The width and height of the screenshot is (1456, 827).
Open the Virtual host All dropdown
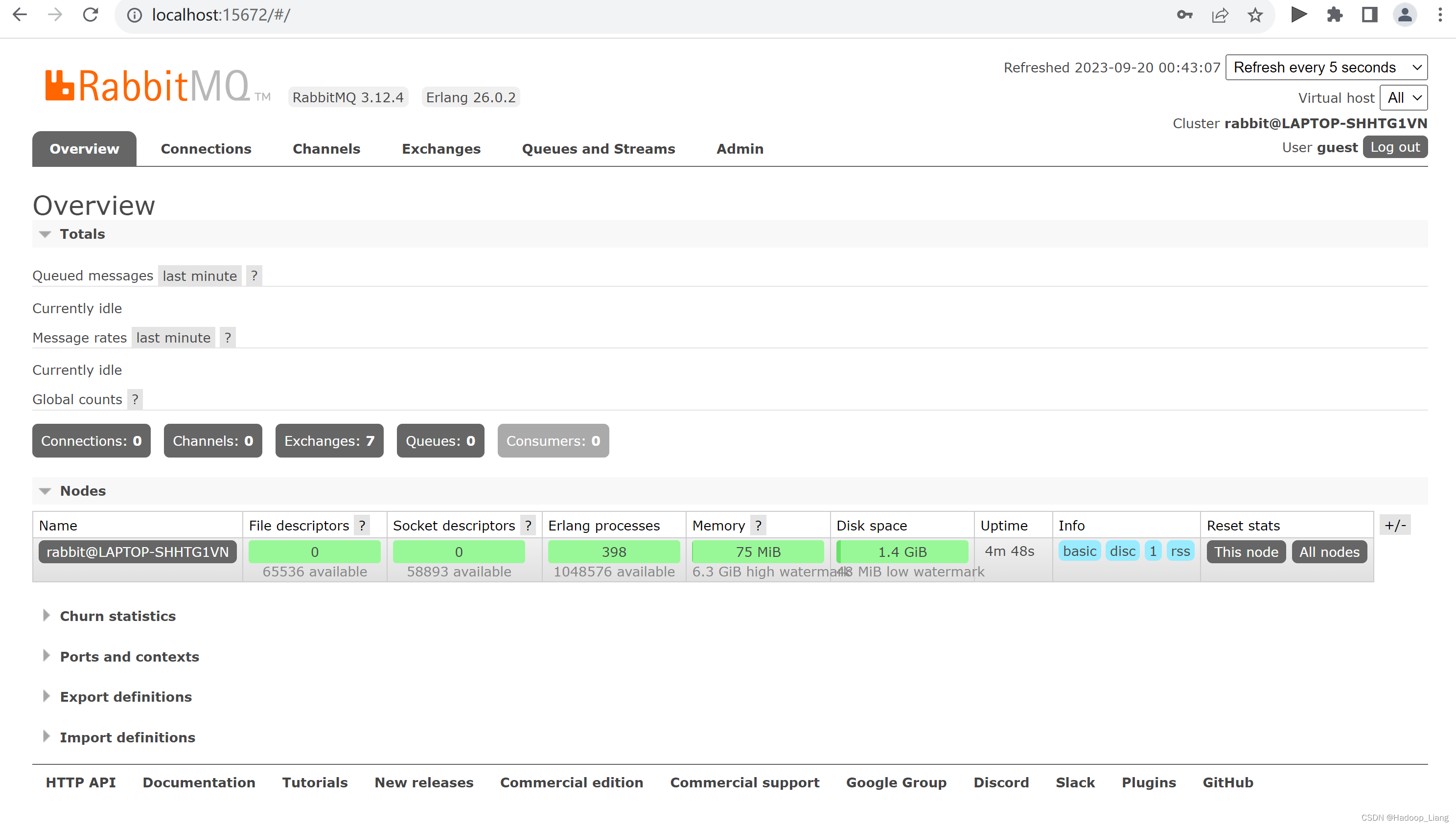point(1403,97)
